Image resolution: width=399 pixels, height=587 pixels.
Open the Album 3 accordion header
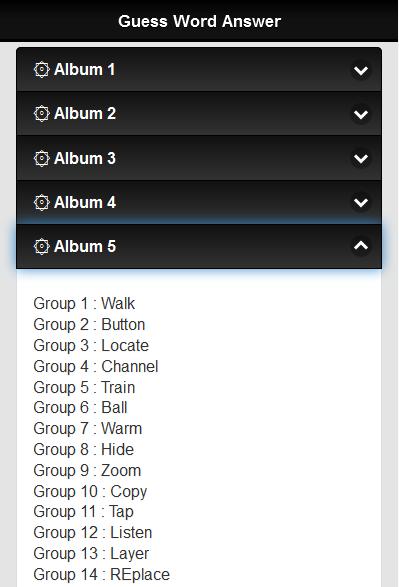199,158
